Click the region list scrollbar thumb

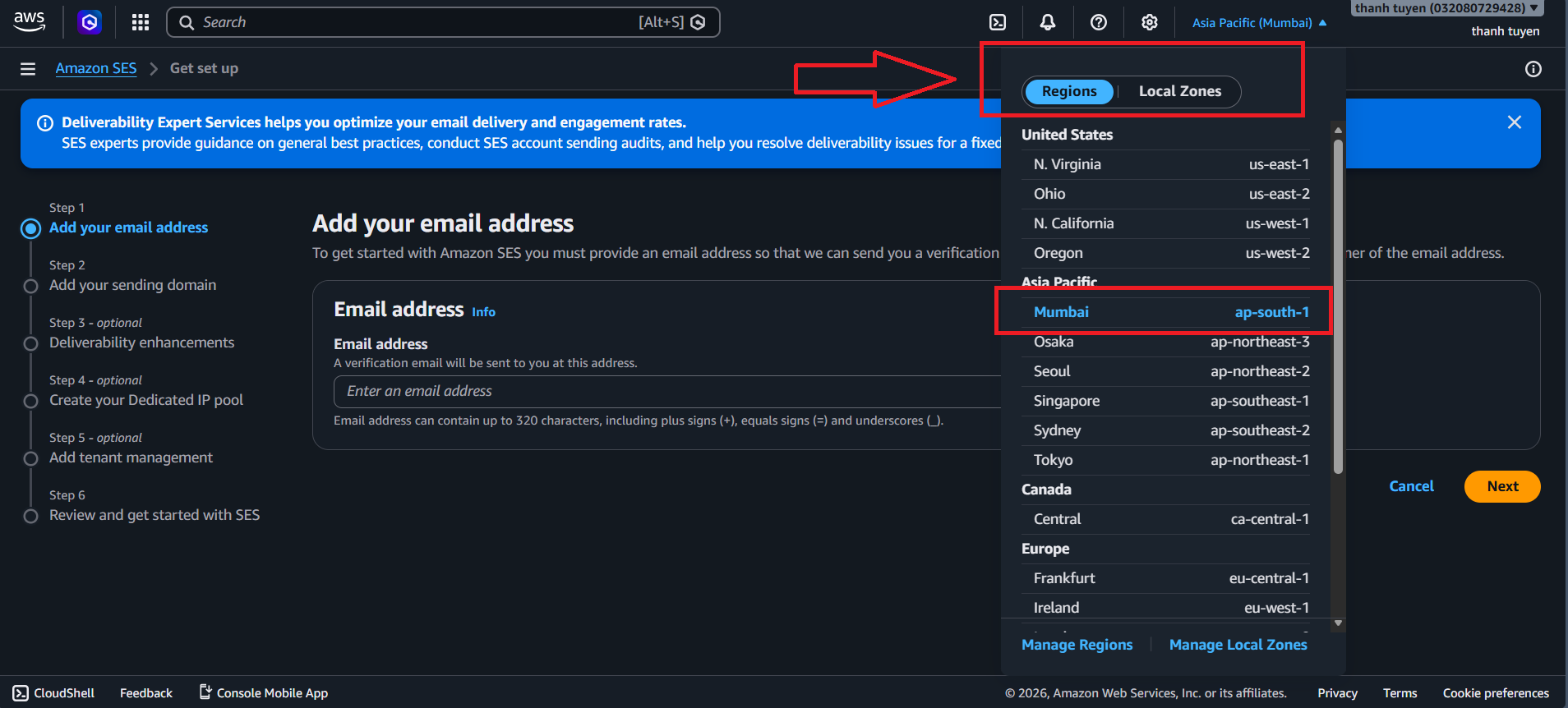point(1338,306)
